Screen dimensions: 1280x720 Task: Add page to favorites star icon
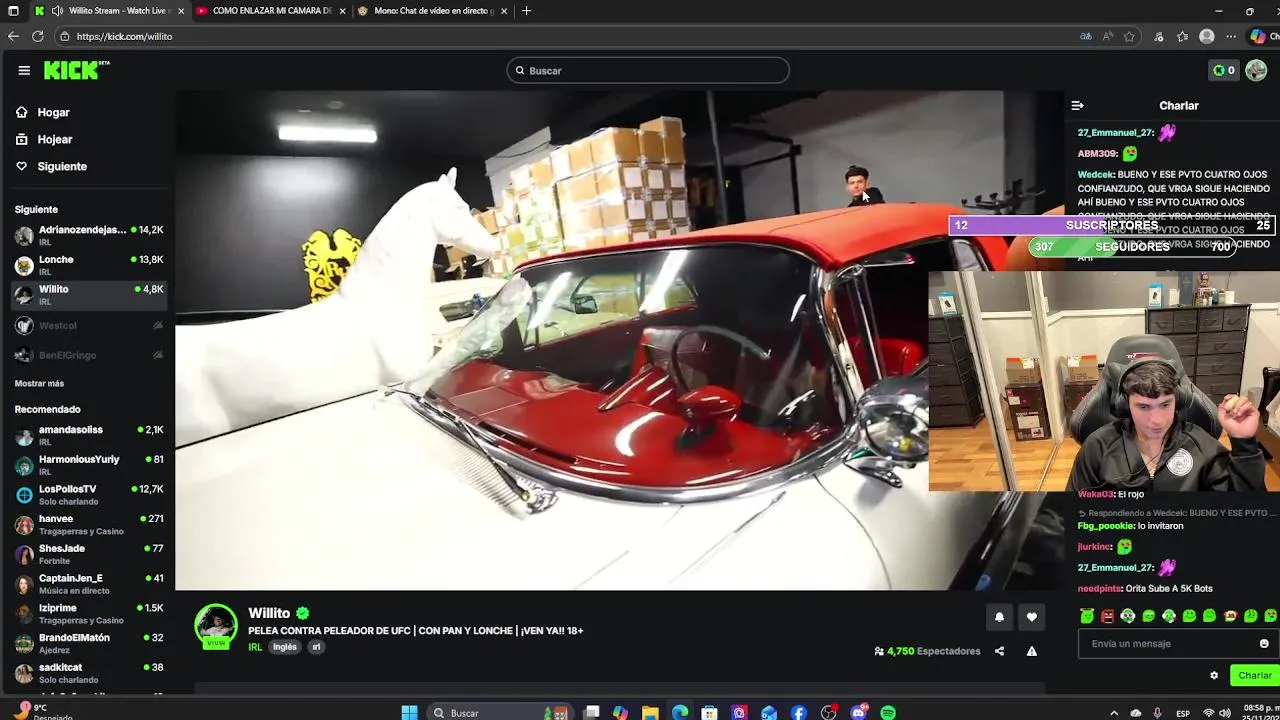[1129, 36]
